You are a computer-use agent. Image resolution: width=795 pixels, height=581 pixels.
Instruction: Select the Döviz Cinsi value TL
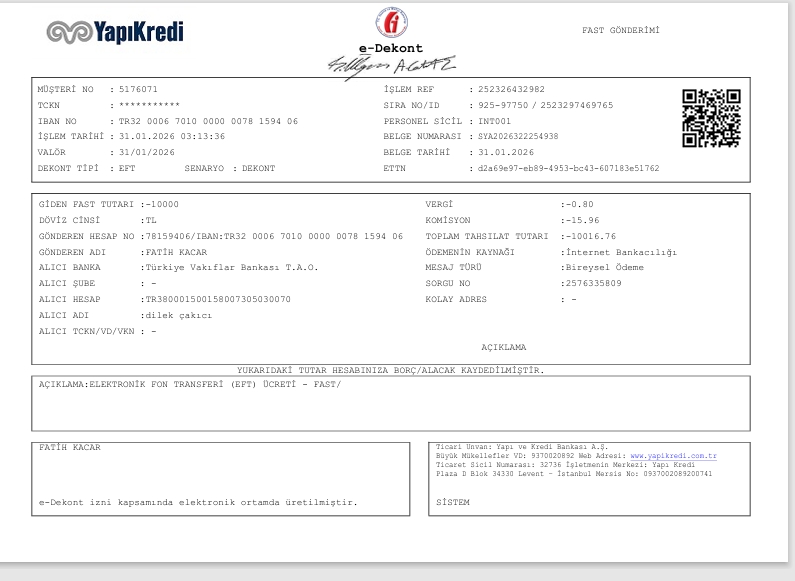tap(151, 221)
